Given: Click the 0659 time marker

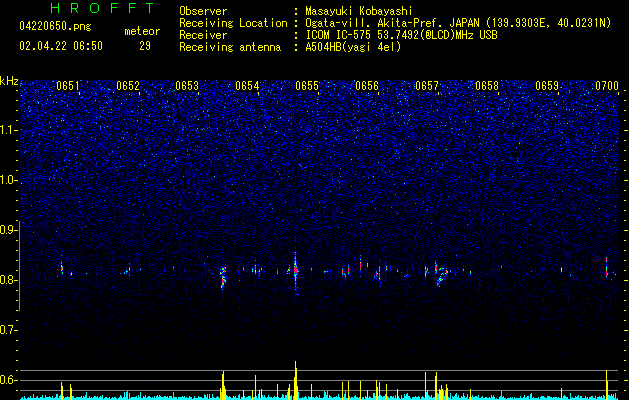Looking at the screenshot, I should pos(547,86).
